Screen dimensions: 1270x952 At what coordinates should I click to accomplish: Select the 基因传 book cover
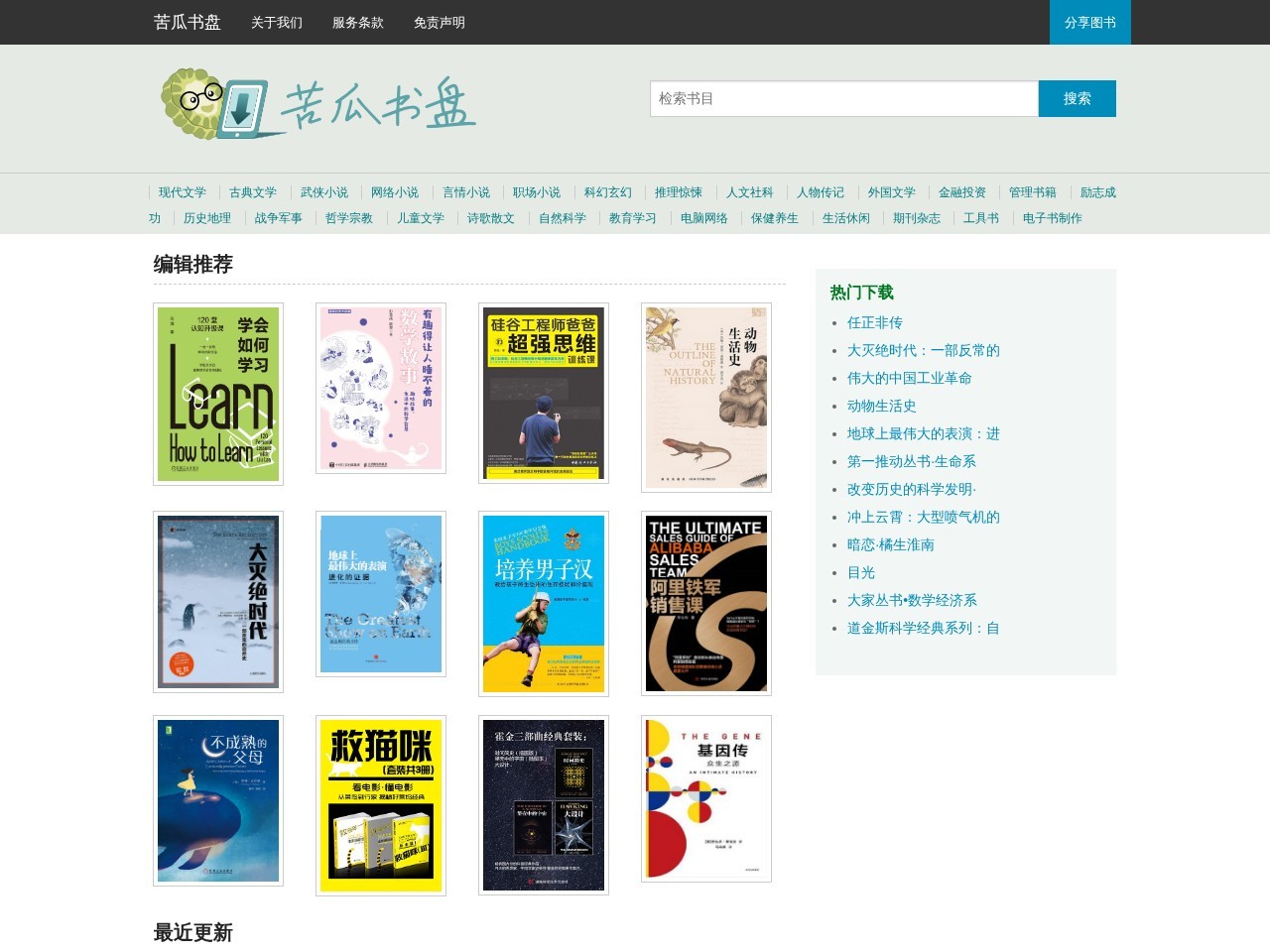[x=706, y=798]
